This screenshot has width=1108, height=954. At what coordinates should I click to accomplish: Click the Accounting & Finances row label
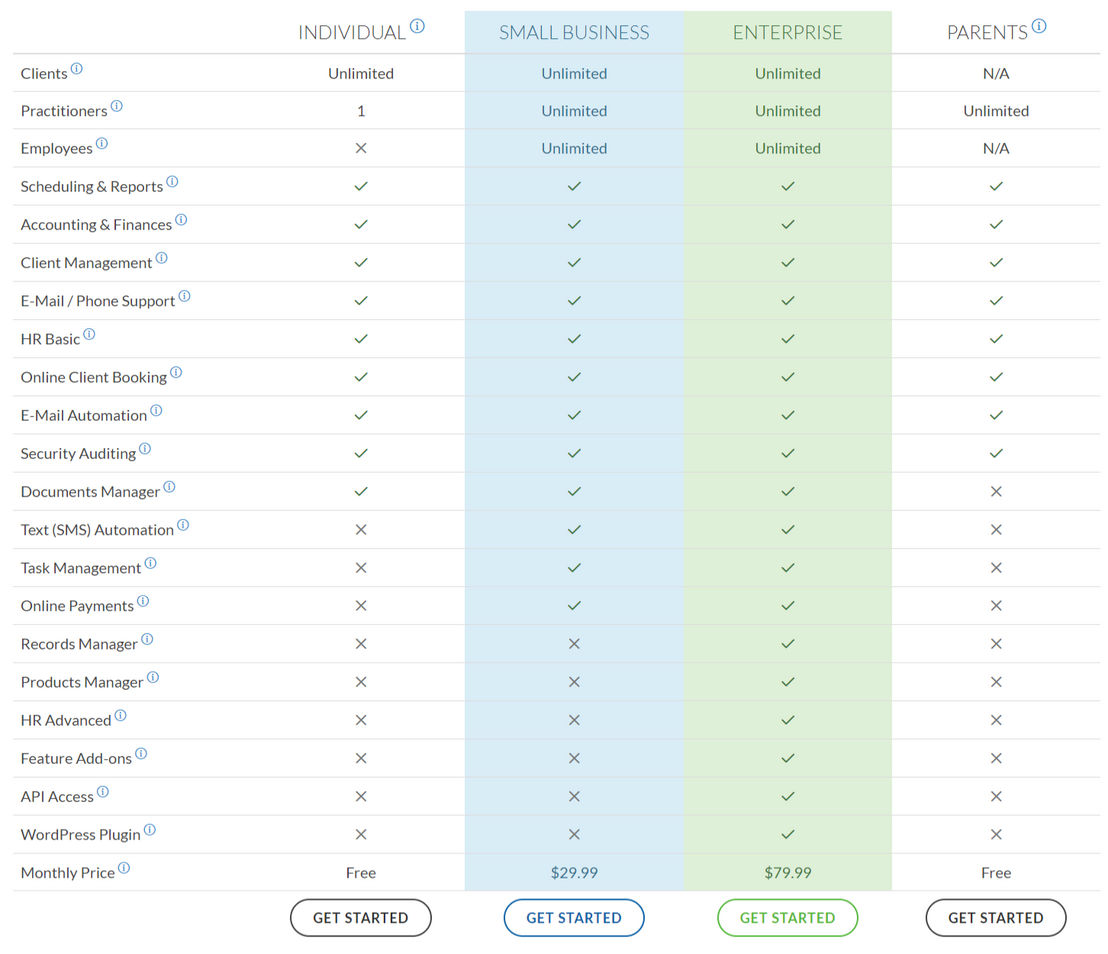point(96,225)
